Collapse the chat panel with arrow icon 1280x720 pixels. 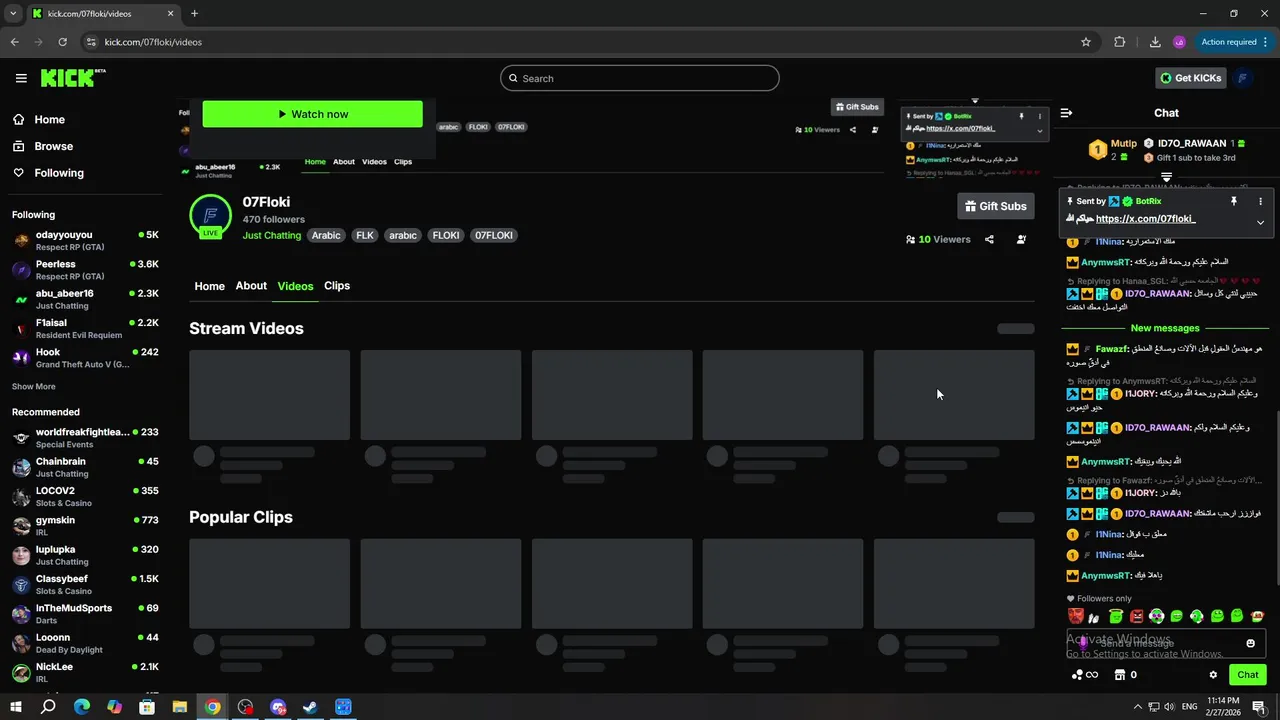1066,113
